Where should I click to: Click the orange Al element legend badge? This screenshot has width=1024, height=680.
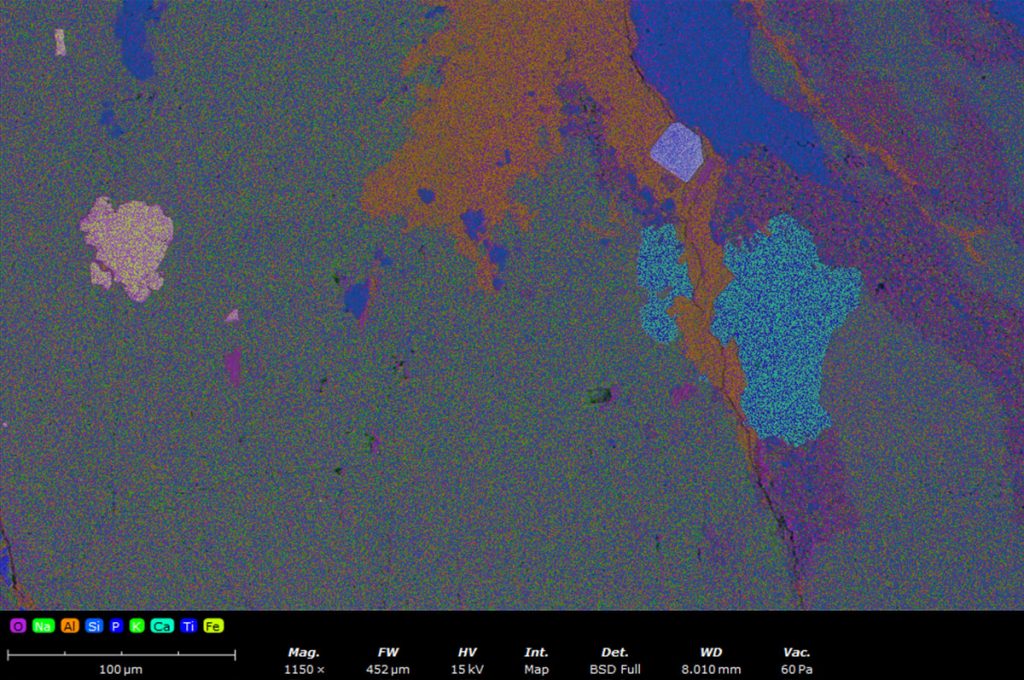(x=69, y=626)
